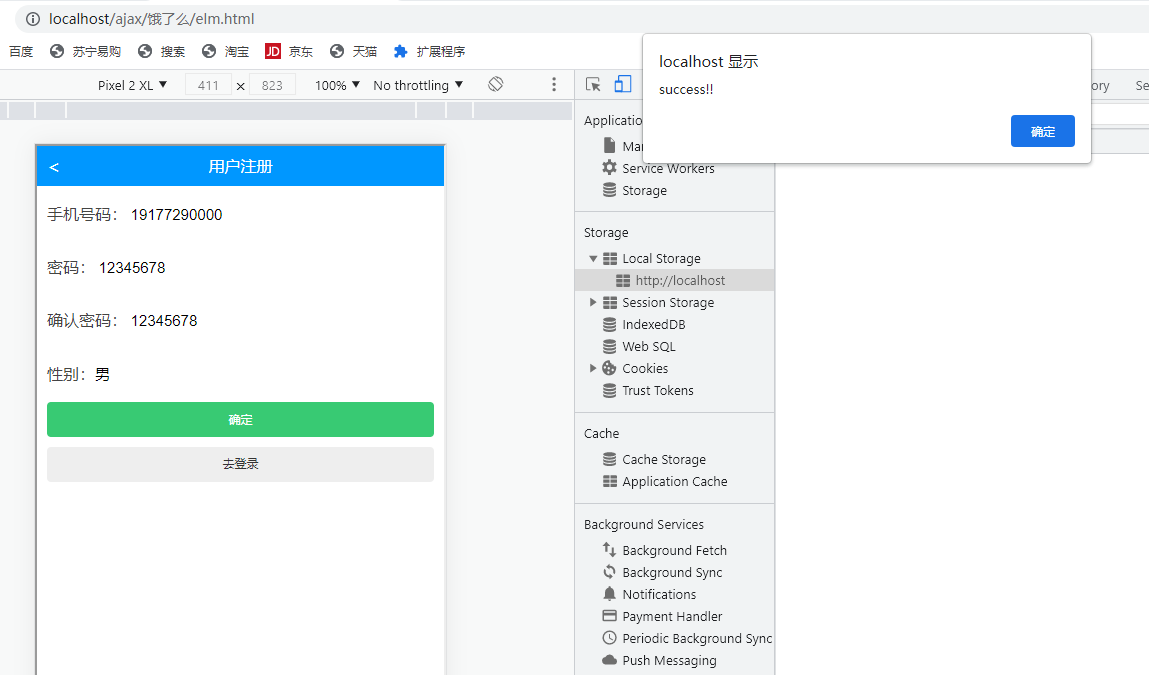1149x675 pixels.
Task: Select IndexedDB in Storage section
Action: (654, 325)
